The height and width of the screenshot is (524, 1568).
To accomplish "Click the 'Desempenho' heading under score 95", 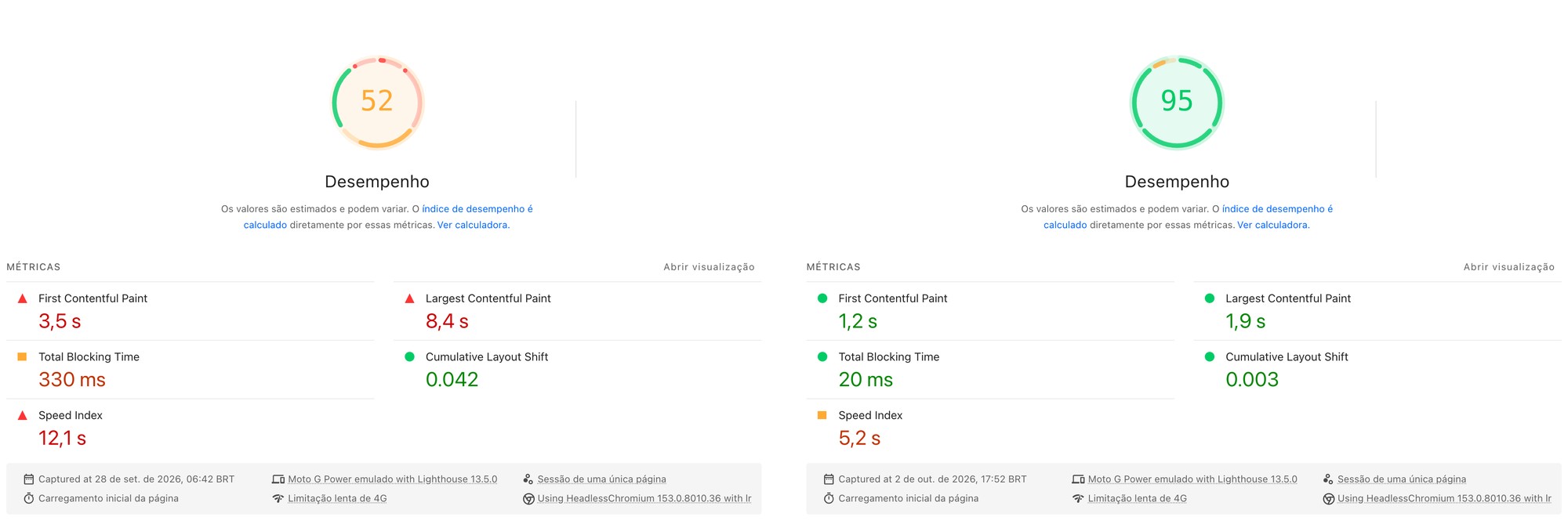I will [x=1177, y=182].
